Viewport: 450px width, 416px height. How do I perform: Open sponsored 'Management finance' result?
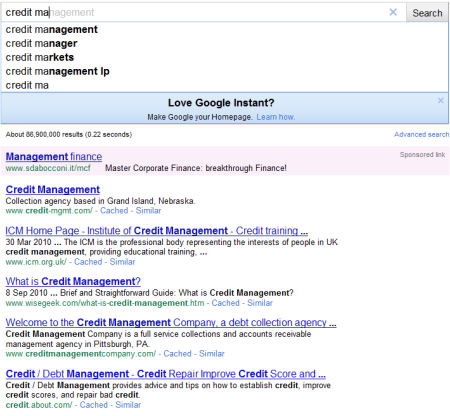pos(54,157)
